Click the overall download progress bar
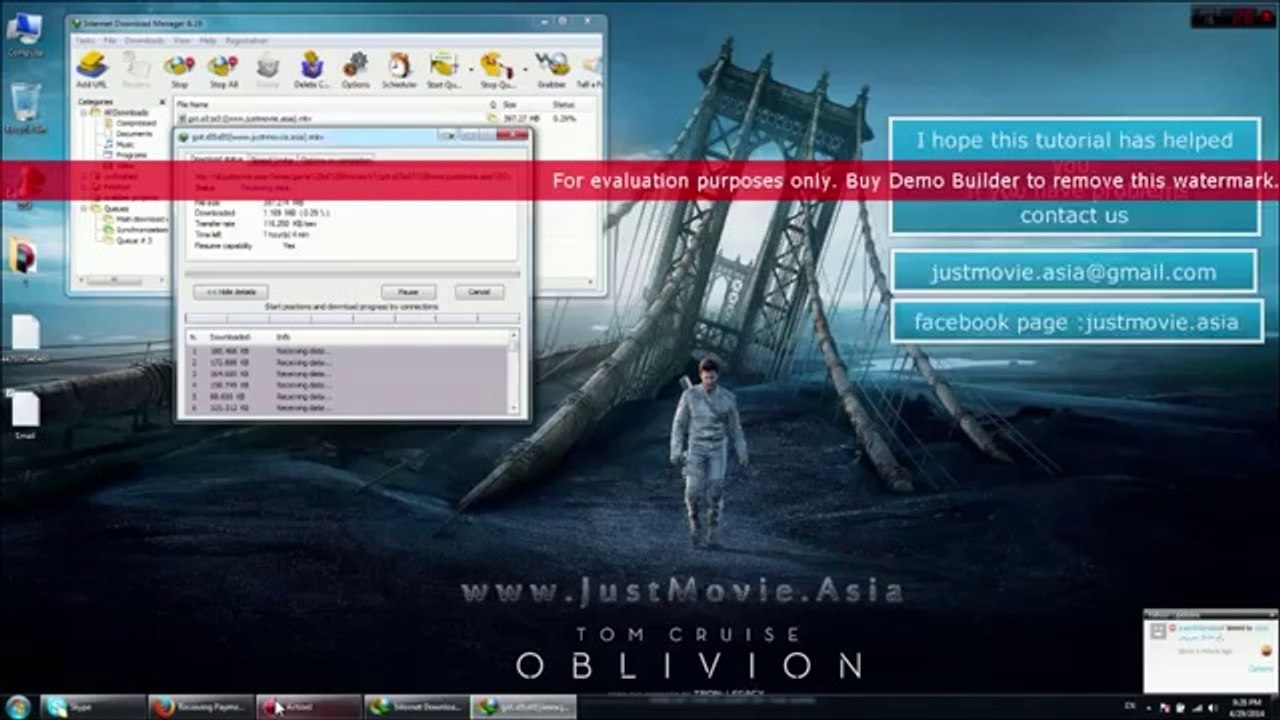This screenshot has width=1280, height=720. point(352,272)
